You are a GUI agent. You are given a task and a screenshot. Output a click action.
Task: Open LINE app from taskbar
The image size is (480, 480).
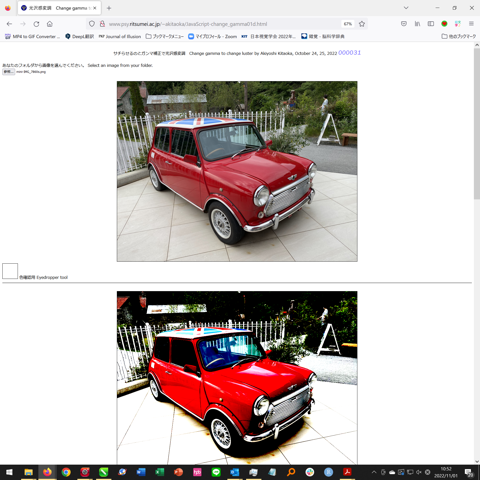(x=216, y=472)
